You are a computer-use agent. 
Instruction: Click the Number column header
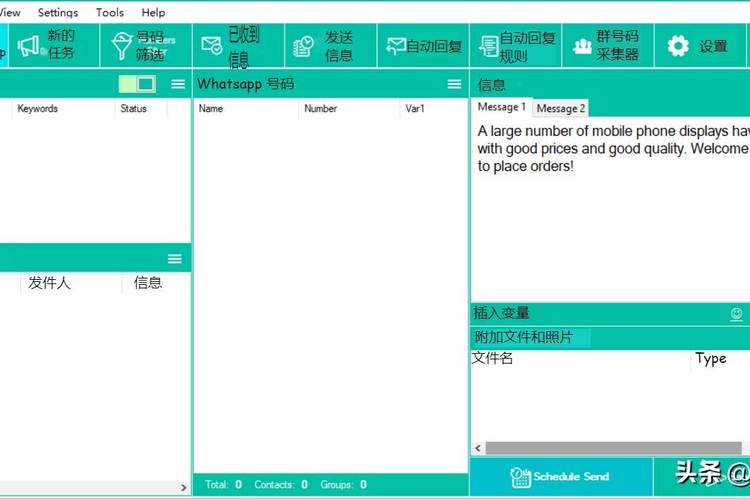tap(349, 109)
